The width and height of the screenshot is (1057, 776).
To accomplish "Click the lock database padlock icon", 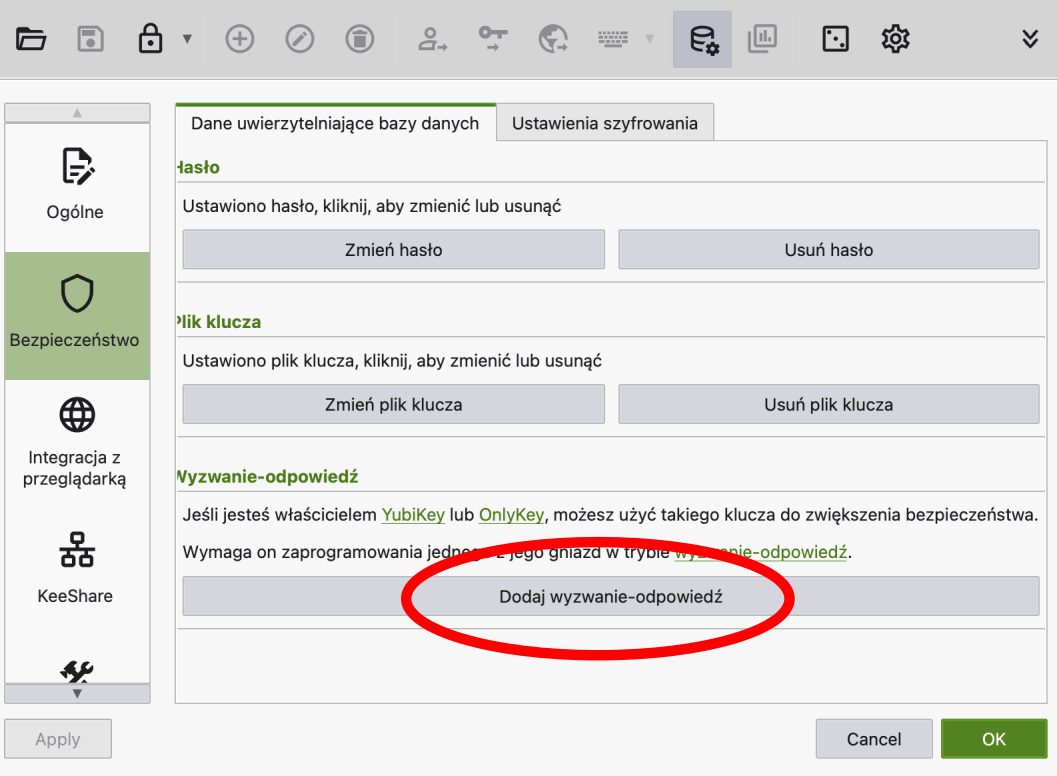I will [x=150, y=39].
